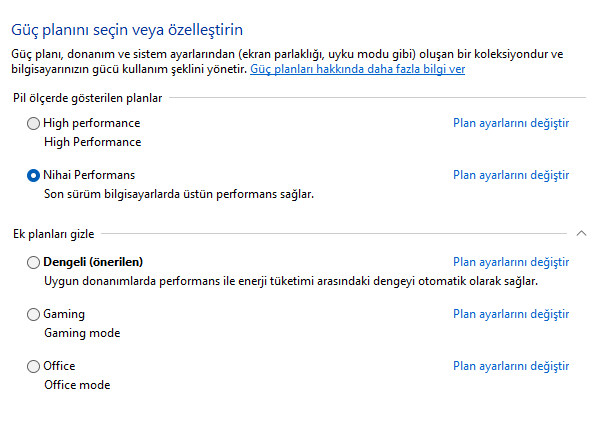Screen dimensions: 613x422
Task: Click the 'Gaming mode' description text
Action: pyautogui.click(x=83, y=333)
